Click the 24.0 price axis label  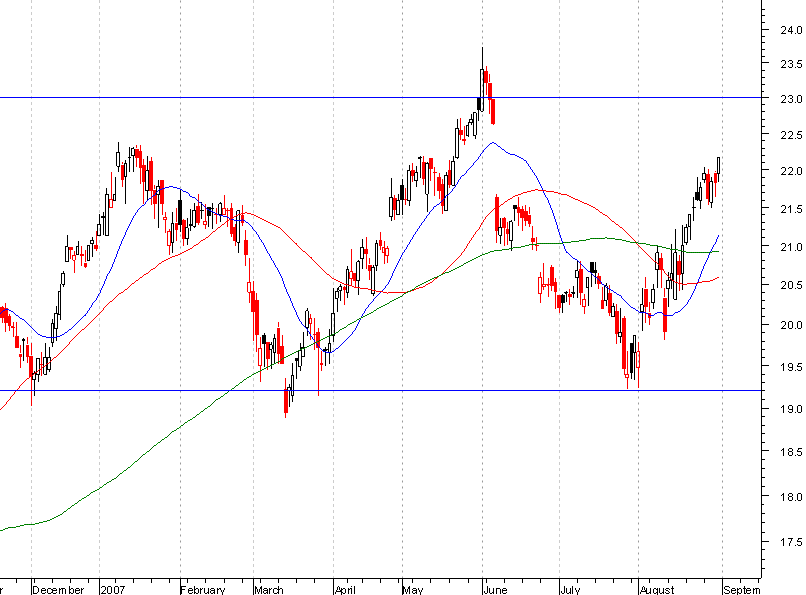pos(791,30)
